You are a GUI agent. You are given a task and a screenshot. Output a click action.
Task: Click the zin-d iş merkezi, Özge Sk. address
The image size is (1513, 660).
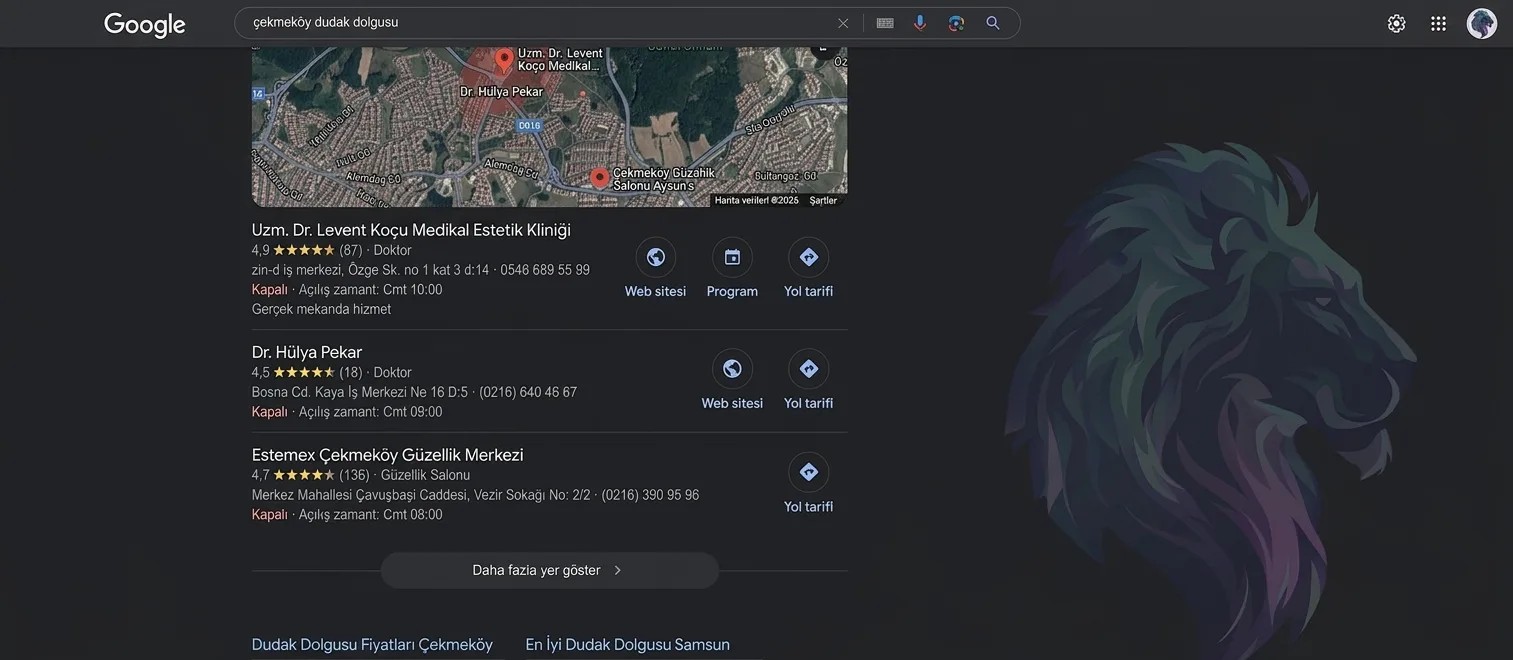coord(371,270)
